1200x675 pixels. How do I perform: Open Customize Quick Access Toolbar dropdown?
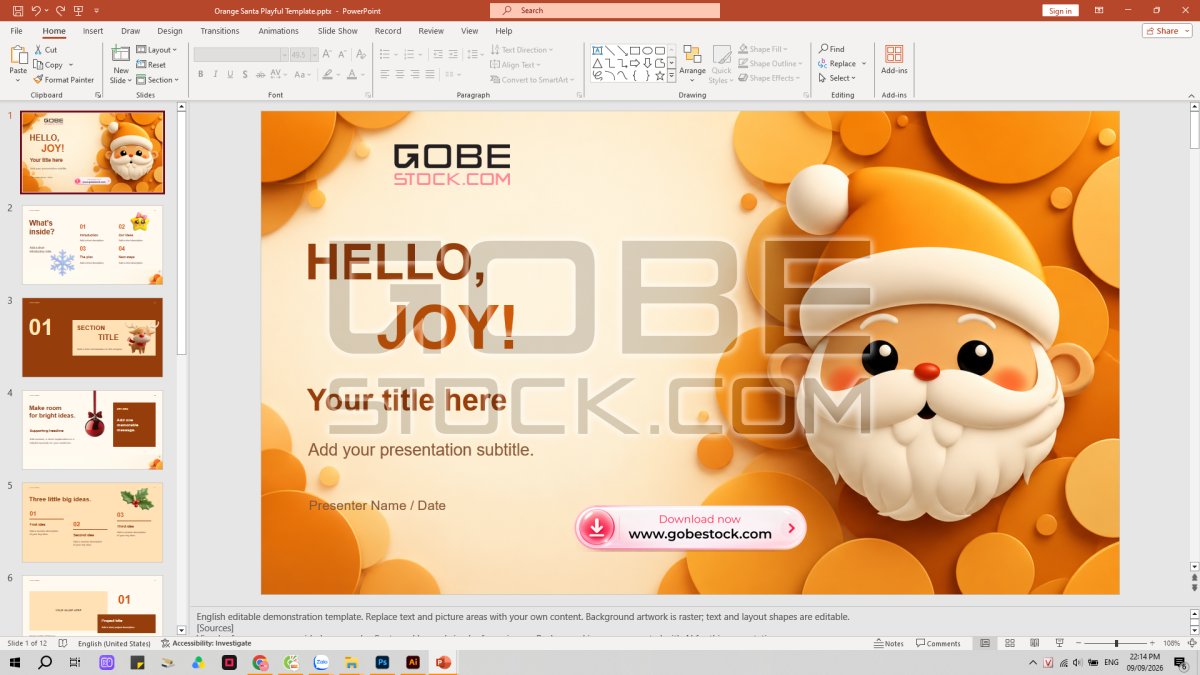[97, 10]
